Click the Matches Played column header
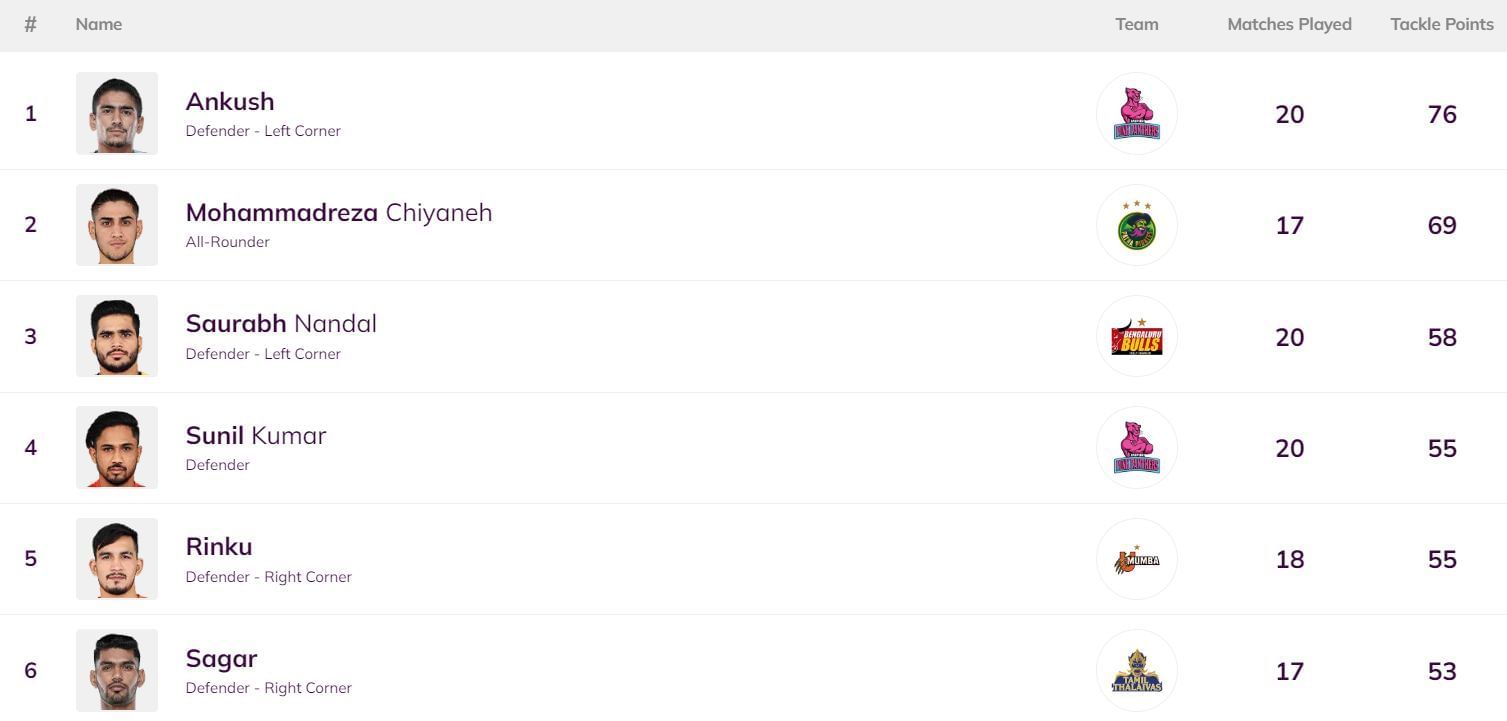This screenshot has width=1507, height=721. [1289, 24]
